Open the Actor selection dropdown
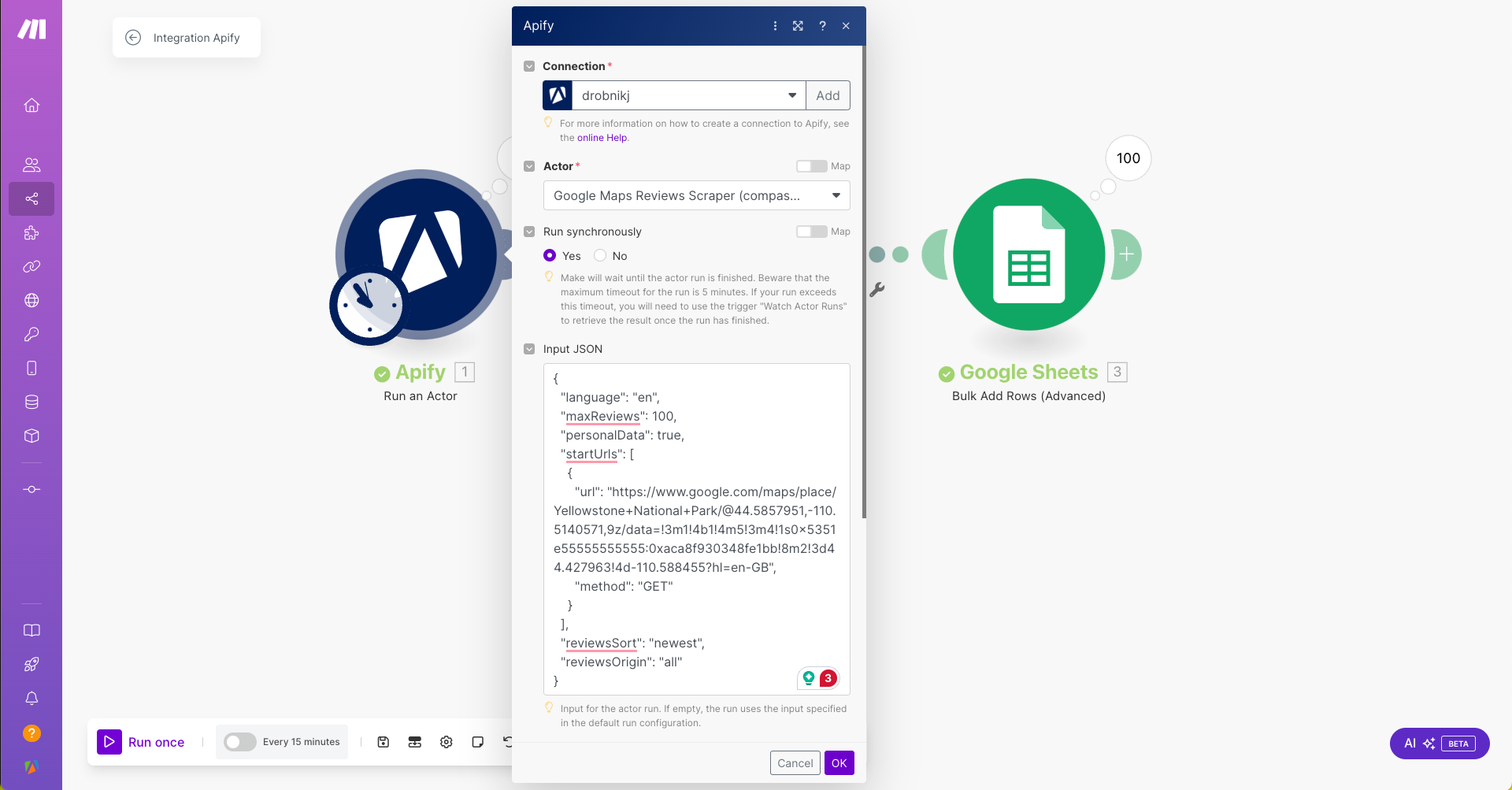The width and height of the screenshot is (1512, 790). [x=696, y=195]
